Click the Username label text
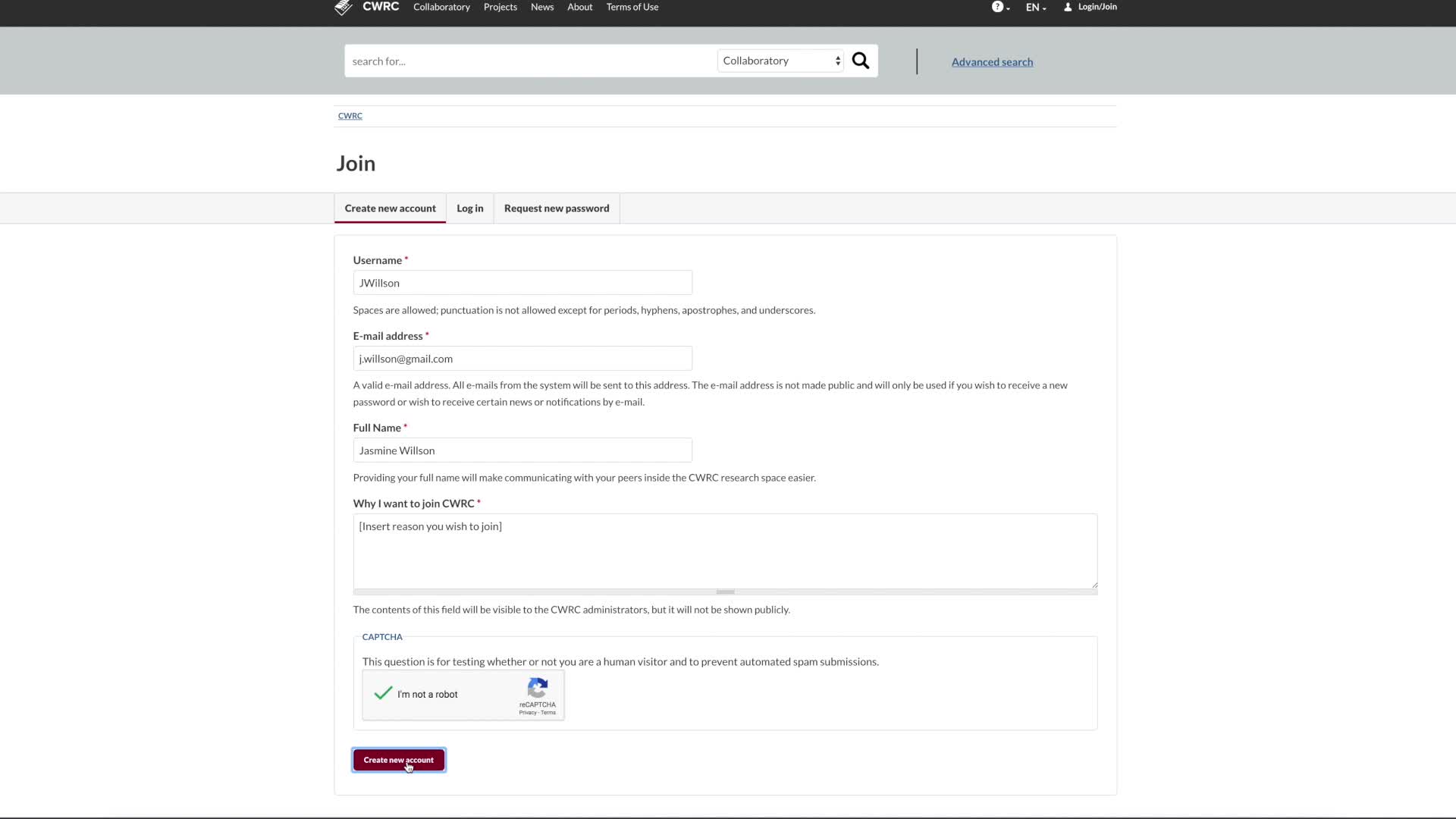This screenshot has height=819, width=1456. (378, 260)
